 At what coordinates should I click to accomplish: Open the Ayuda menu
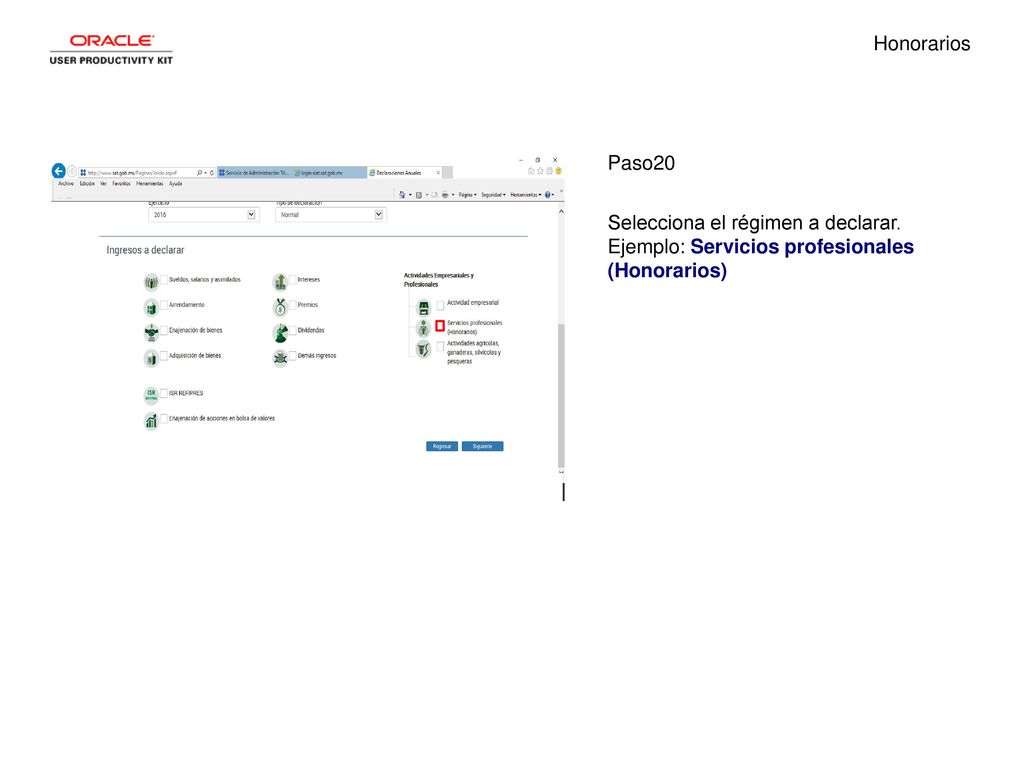coord(176,184)
